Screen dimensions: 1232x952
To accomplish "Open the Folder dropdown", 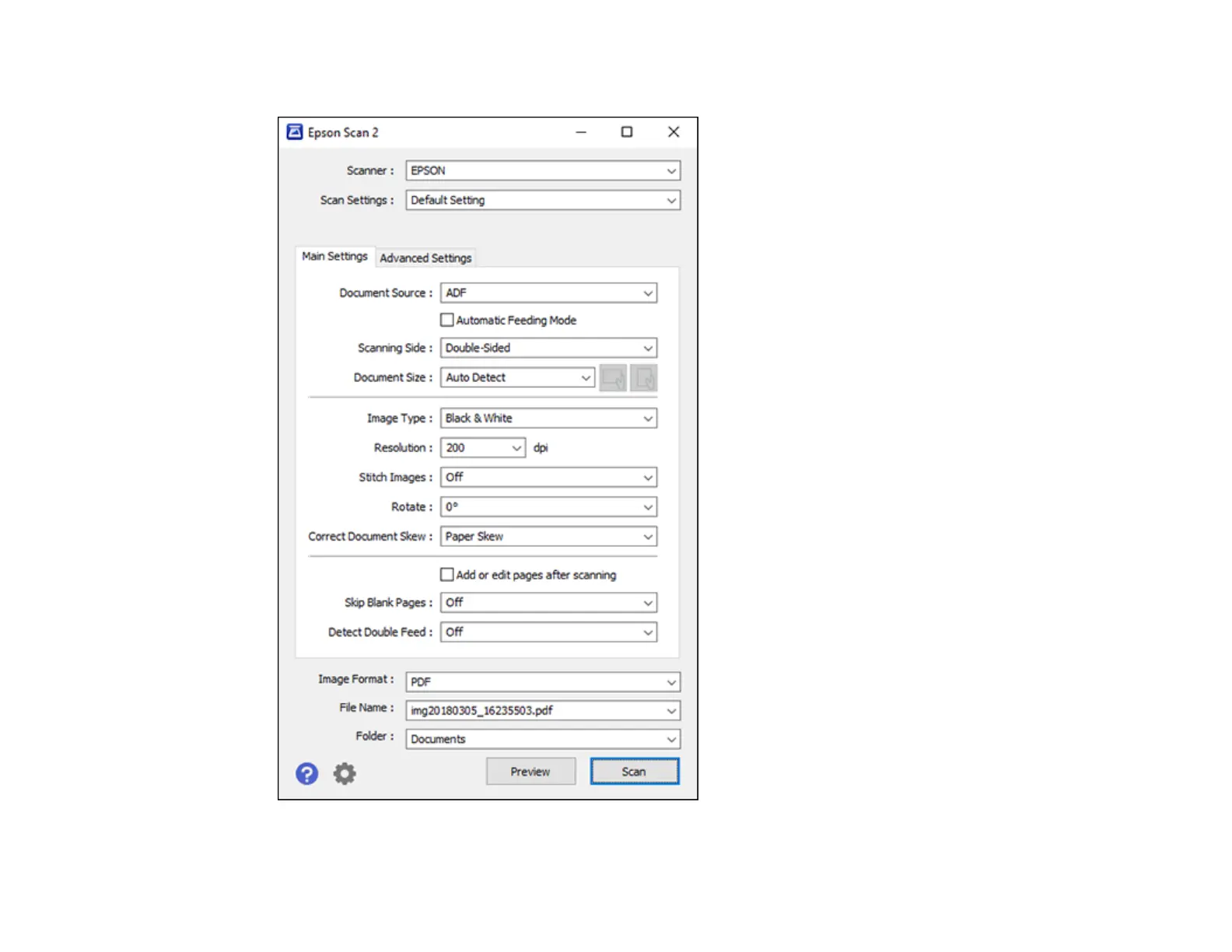I will click(x=543, y=739).
